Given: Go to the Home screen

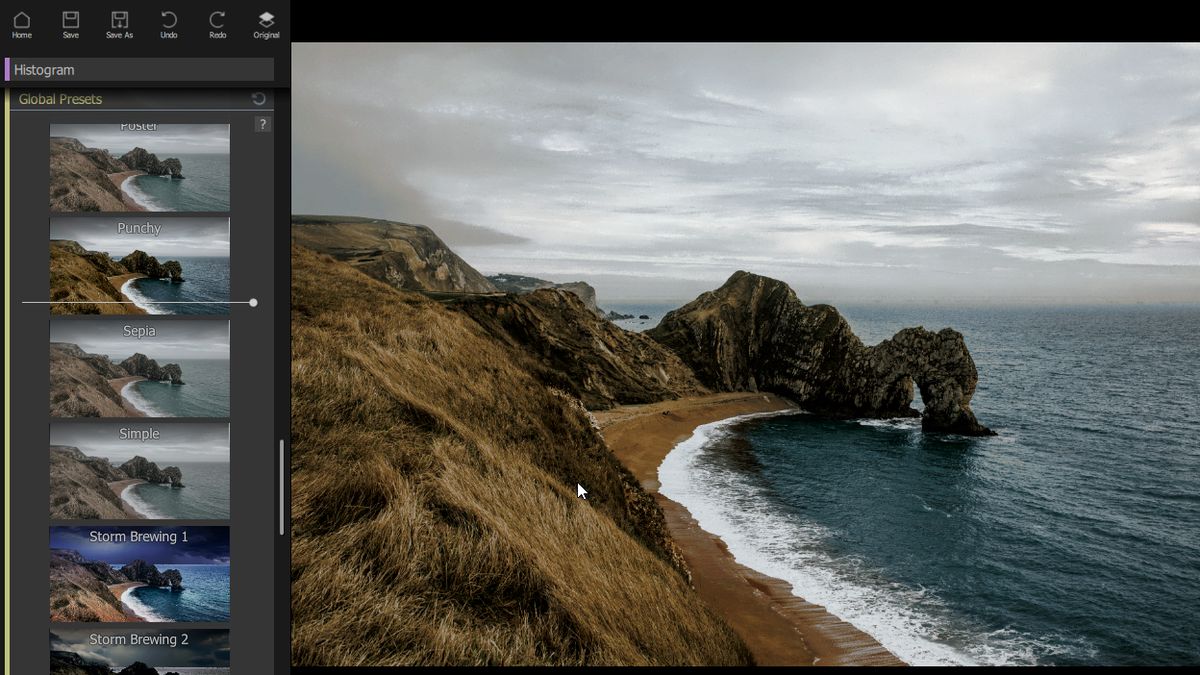Looking at the screenshot, I should pyautogui.click(x=22, y=25).
